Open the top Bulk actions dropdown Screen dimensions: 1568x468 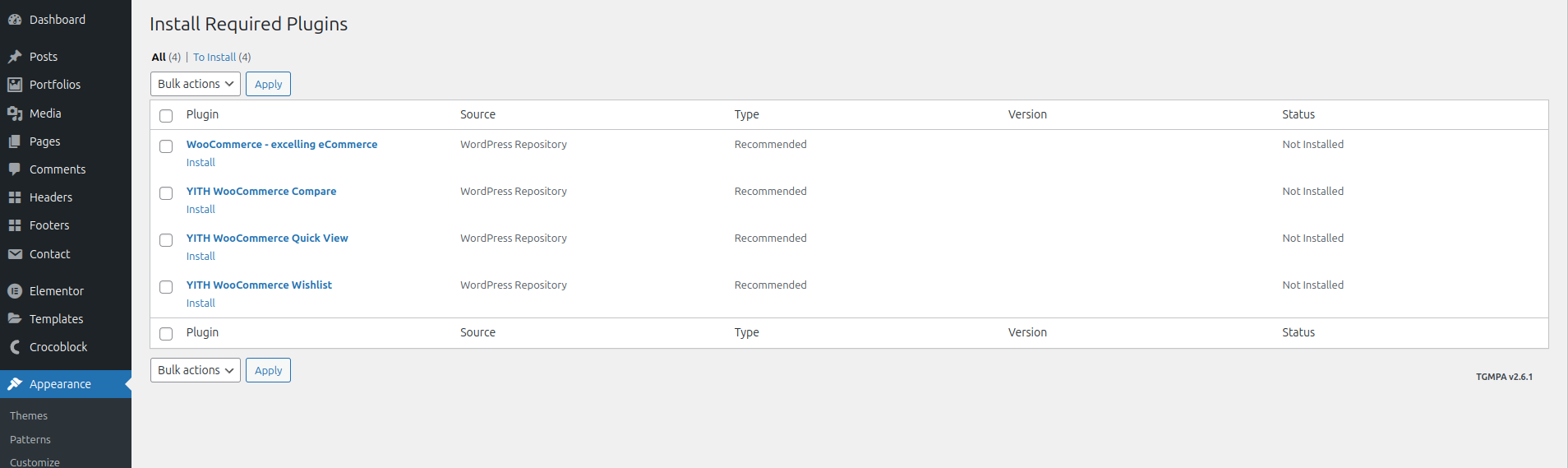[196, 84]
